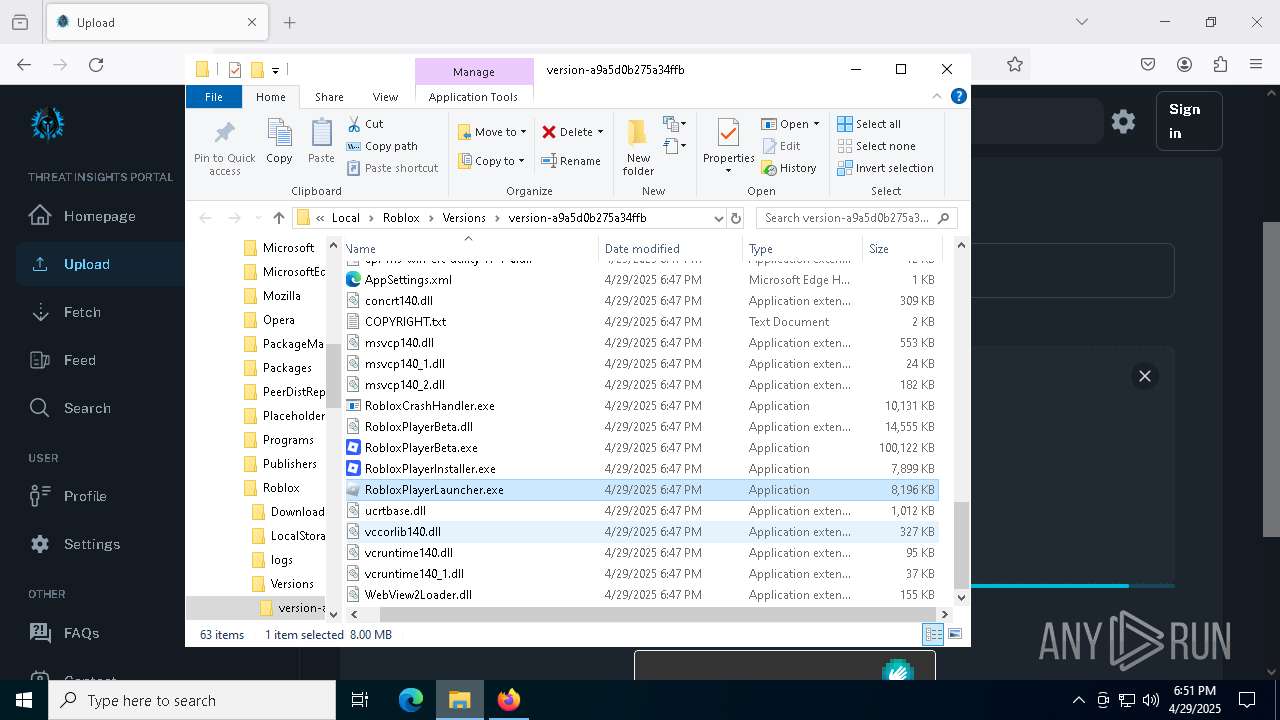
Task: Open Firefox application menu hamburger
Action: 1256,64
